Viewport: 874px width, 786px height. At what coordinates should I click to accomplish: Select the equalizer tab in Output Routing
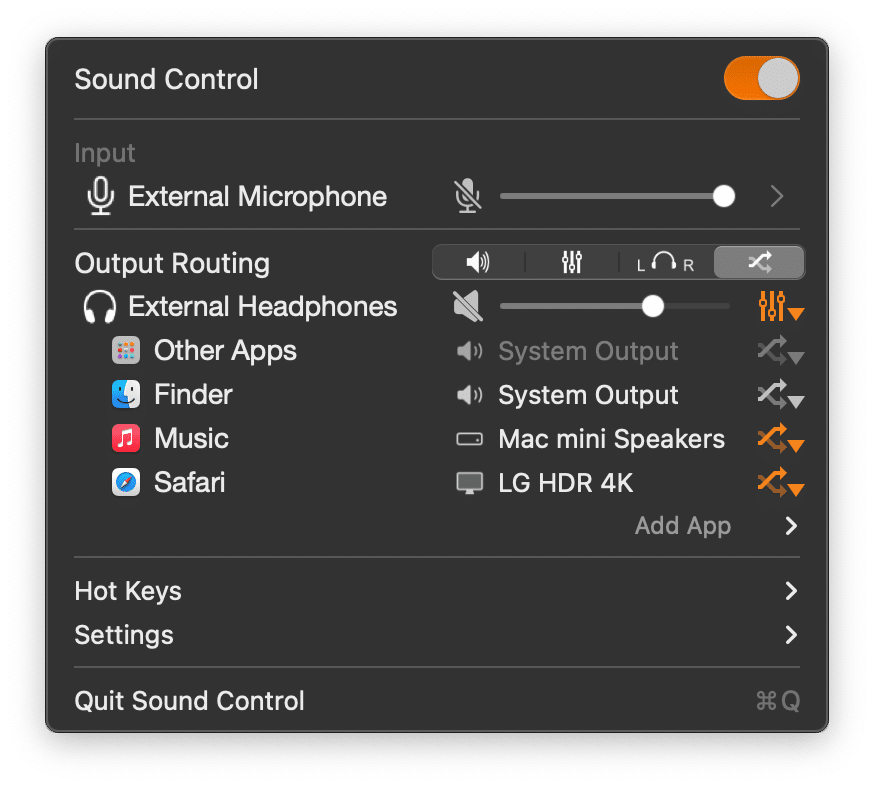click(571, 262)
